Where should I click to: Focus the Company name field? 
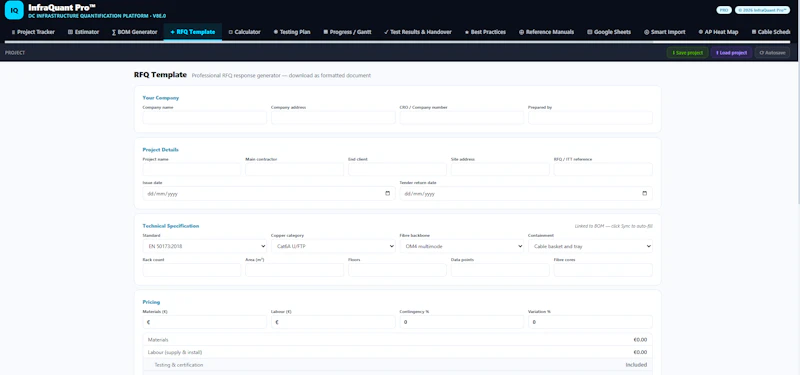[x=205, y=118]
